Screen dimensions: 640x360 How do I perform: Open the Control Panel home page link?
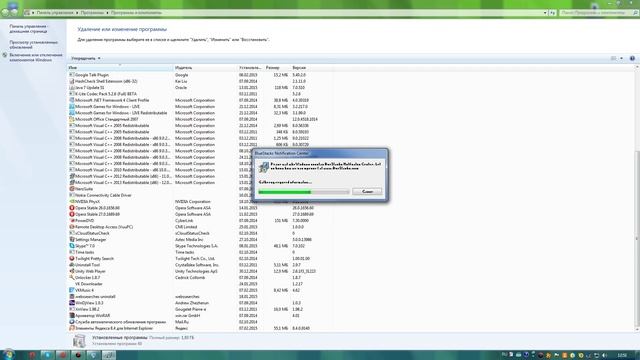point(29,29)
